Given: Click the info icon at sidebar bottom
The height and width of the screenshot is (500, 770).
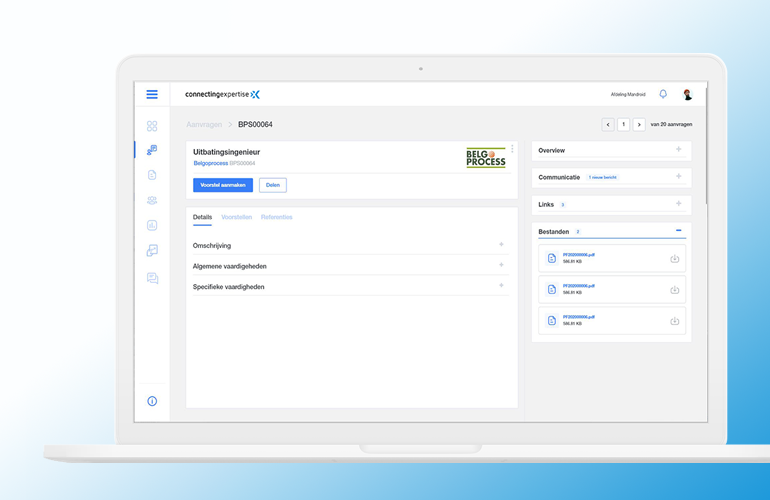Looking at the screenshot, I should 152,401.
